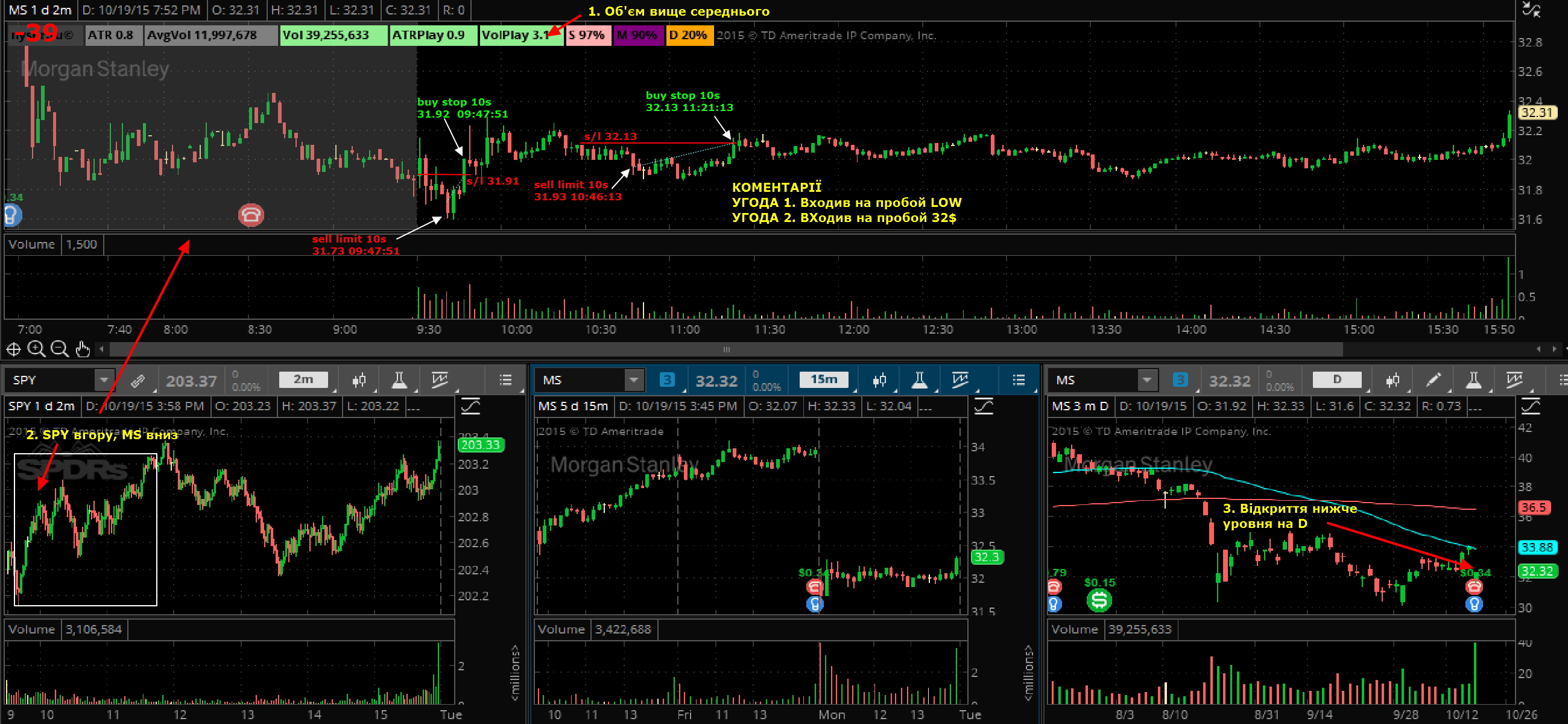
Task: Click red phone icon on MS 15m chart
Action: (x=814, y=587)
